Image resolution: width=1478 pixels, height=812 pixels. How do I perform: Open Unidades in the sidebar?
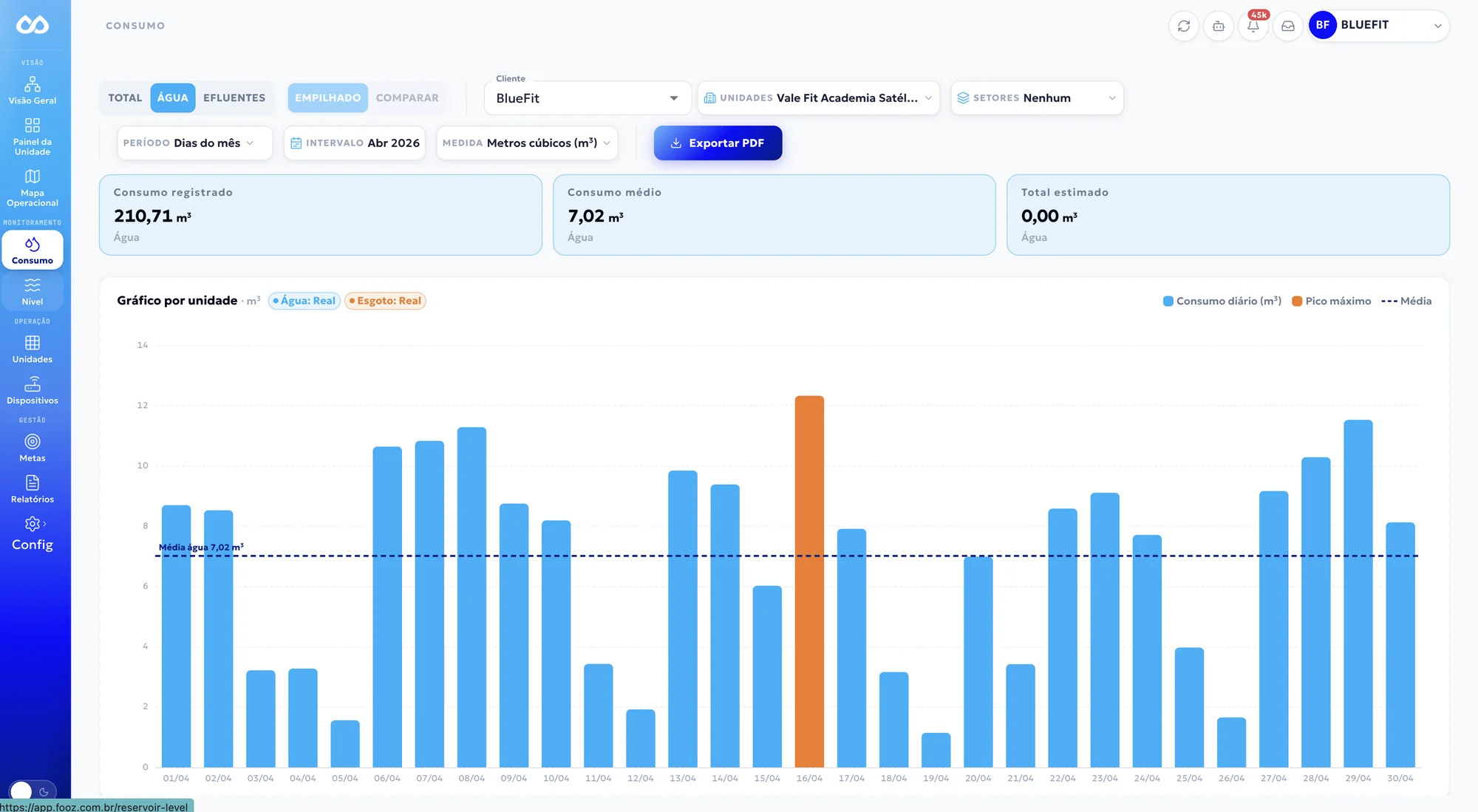pos(33,349)
